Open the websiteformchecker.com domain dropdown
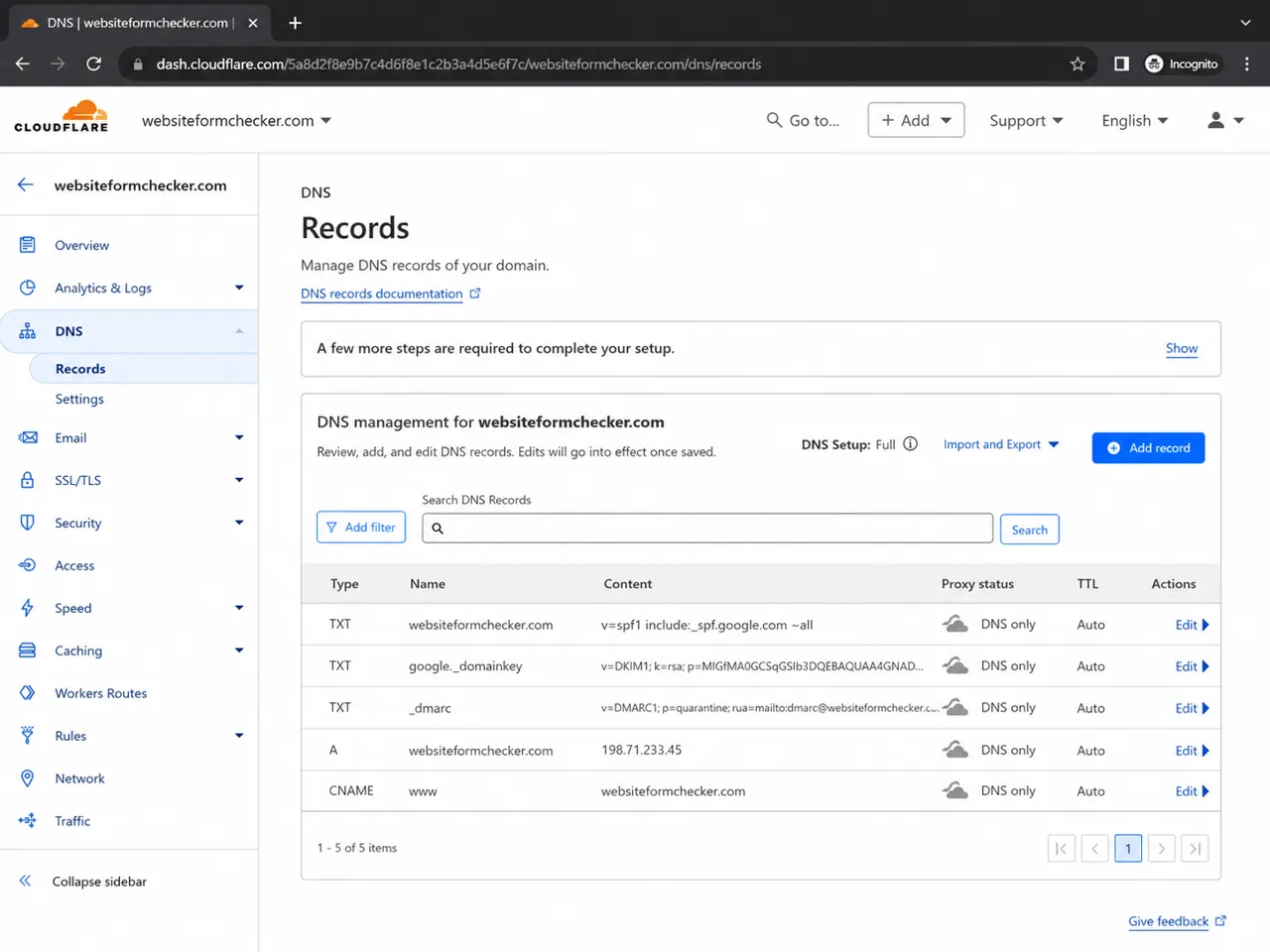 [x=236, y=120]
